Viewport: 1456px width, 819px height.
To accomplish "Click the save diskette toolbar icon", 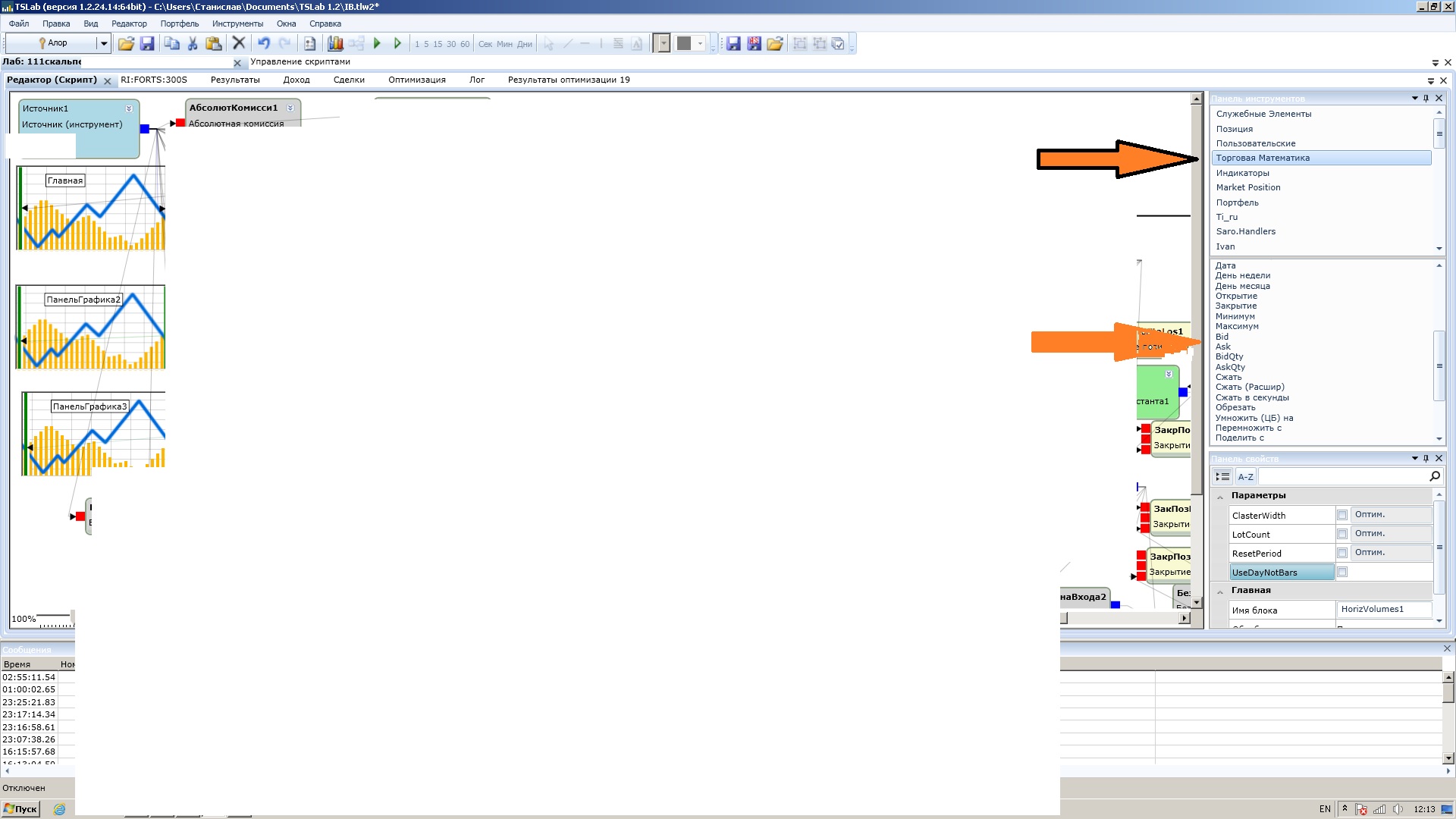I will pyautogui.click(x=147, y=44).
